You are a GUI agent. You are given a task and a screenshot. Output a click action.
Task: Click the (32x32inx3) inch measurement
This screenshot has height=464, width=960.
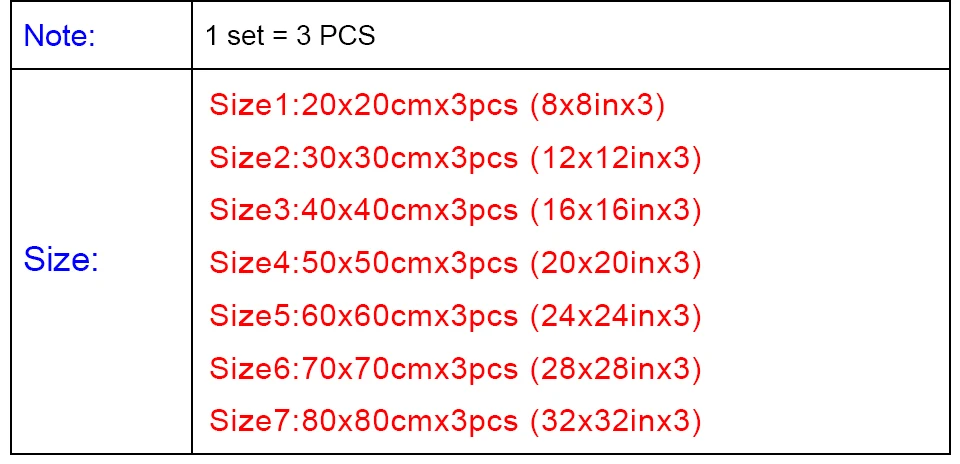point(616,421)
